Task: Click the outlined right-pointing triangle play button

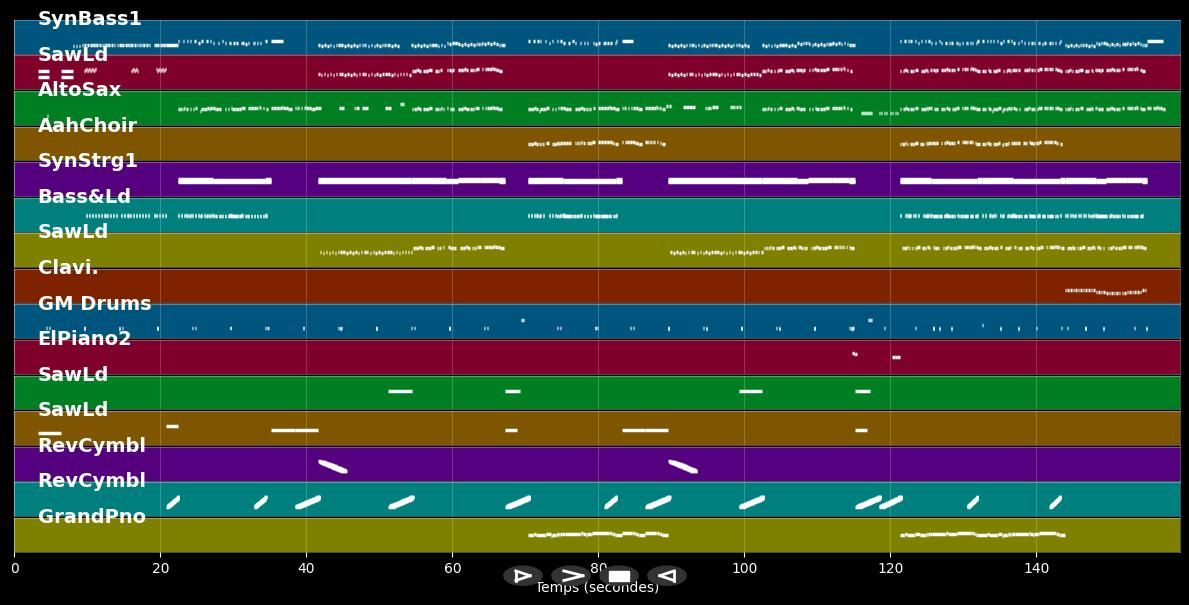Action: [522, 576]
